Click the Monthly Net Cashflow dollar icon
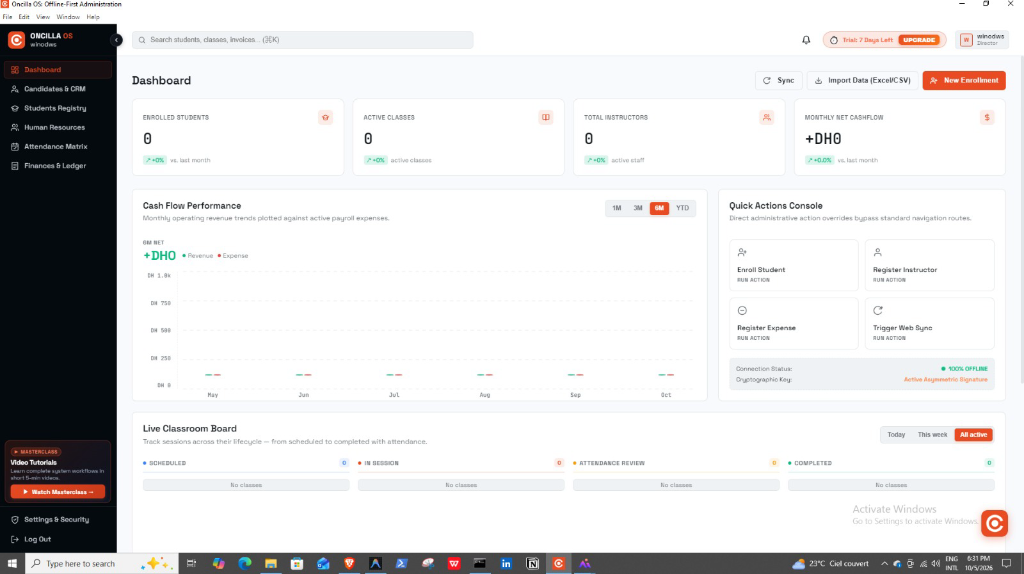The height and width of the screenshot is (574, 1024). (x=987, y=118)
